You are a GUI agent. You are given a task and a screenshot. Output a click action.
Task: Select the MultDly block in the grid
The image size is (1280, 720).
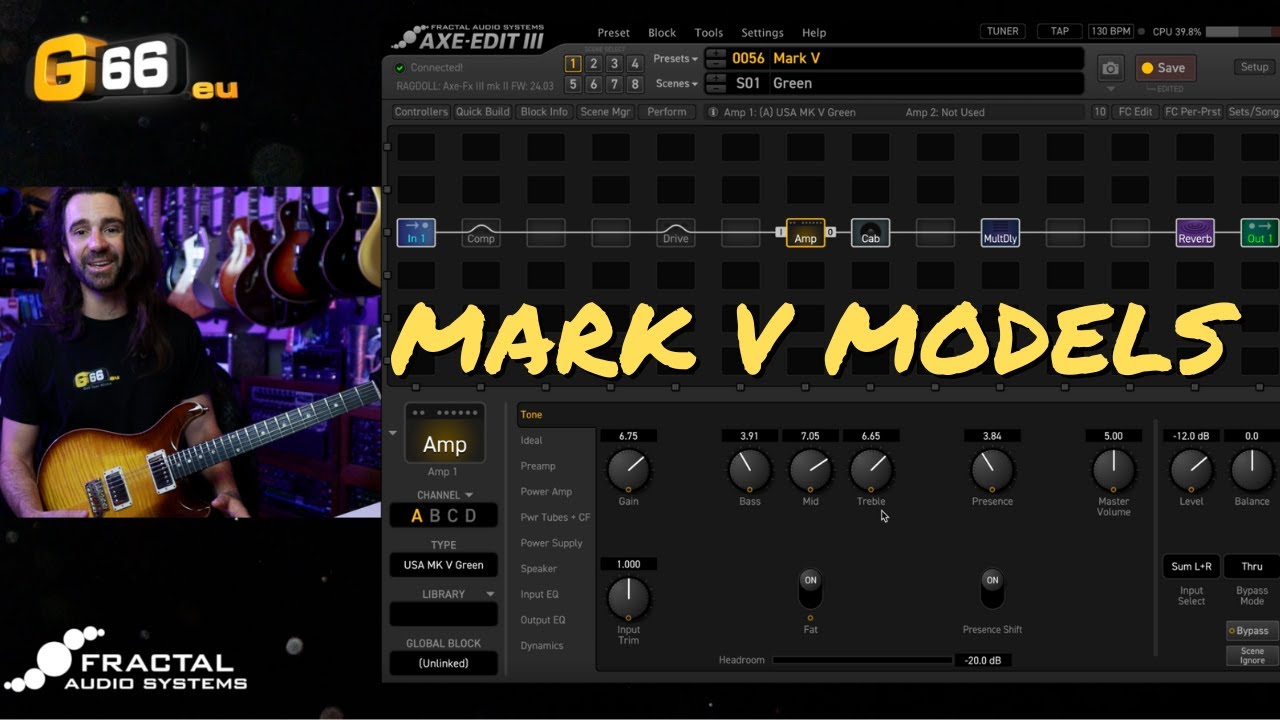pyautogui.click(x=1000, y=233)
